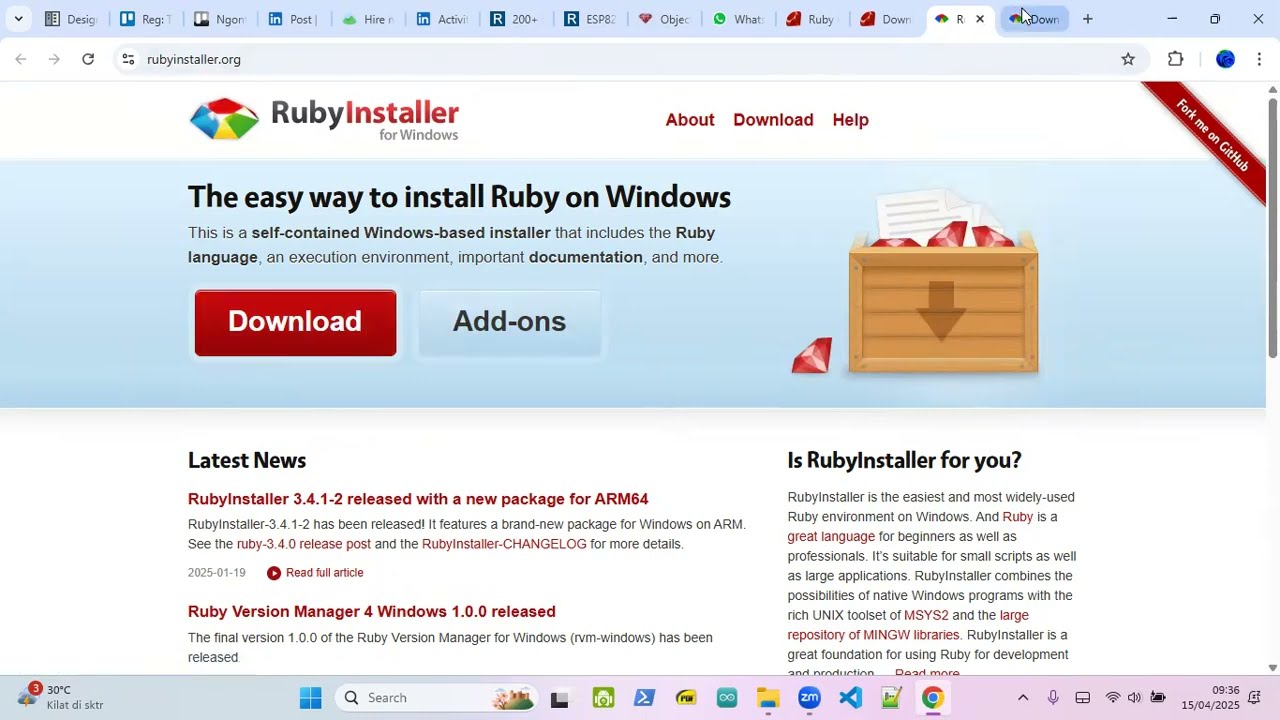Click the play icon beside Read full article
Viewport: 1280px width, 720px height.
[274, 573]
